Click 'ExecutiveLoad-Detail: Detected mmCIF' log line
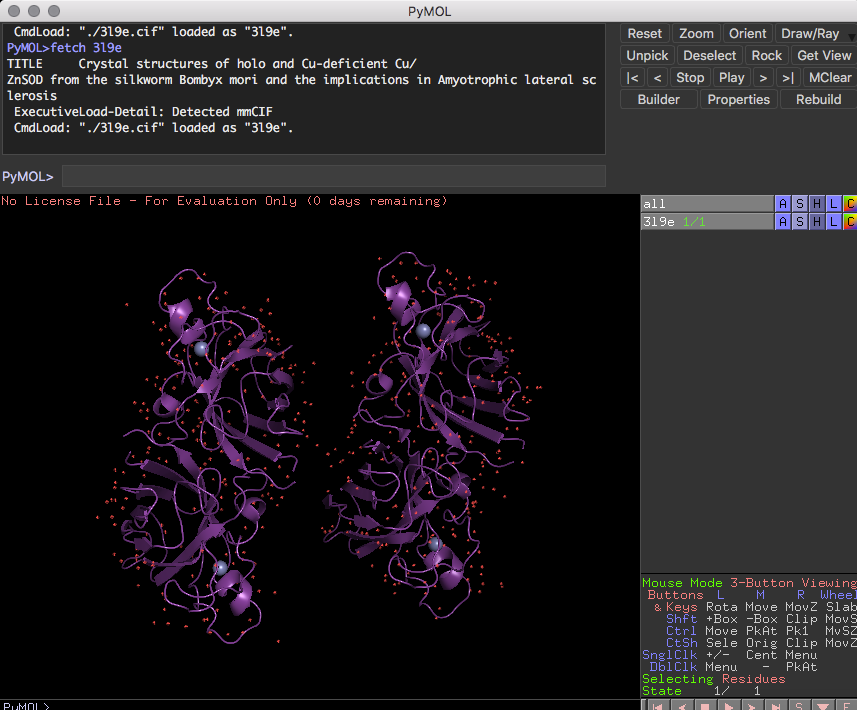 point(143,112)
